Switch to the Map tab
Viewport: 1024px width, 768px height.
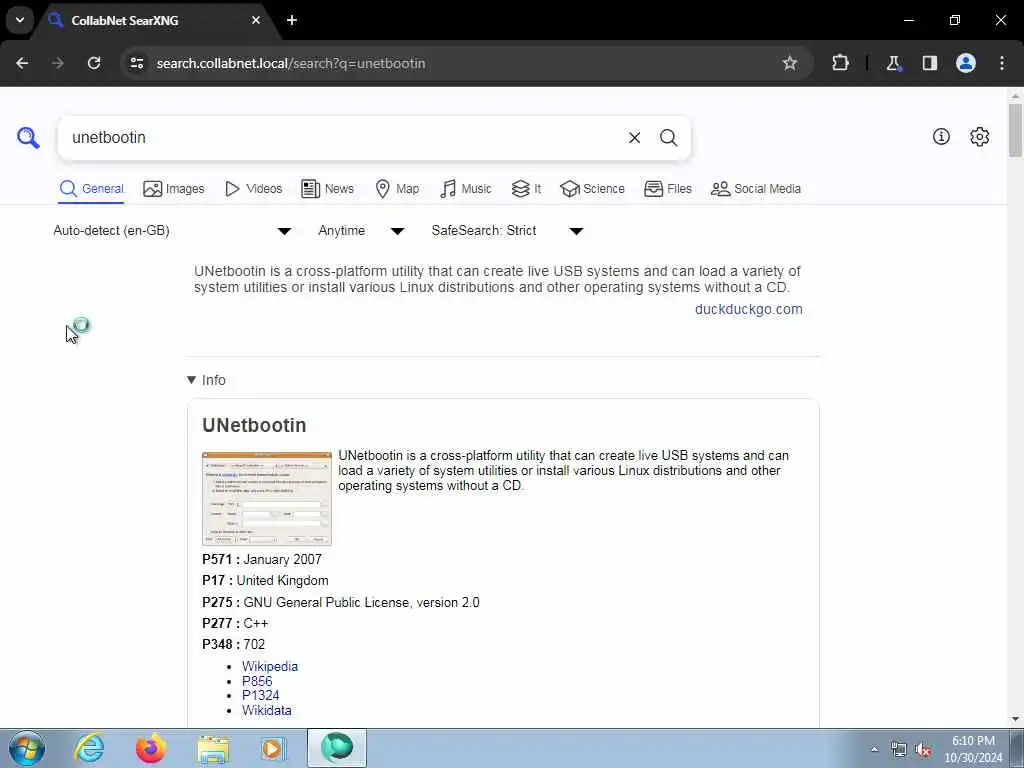click(397, 189)
